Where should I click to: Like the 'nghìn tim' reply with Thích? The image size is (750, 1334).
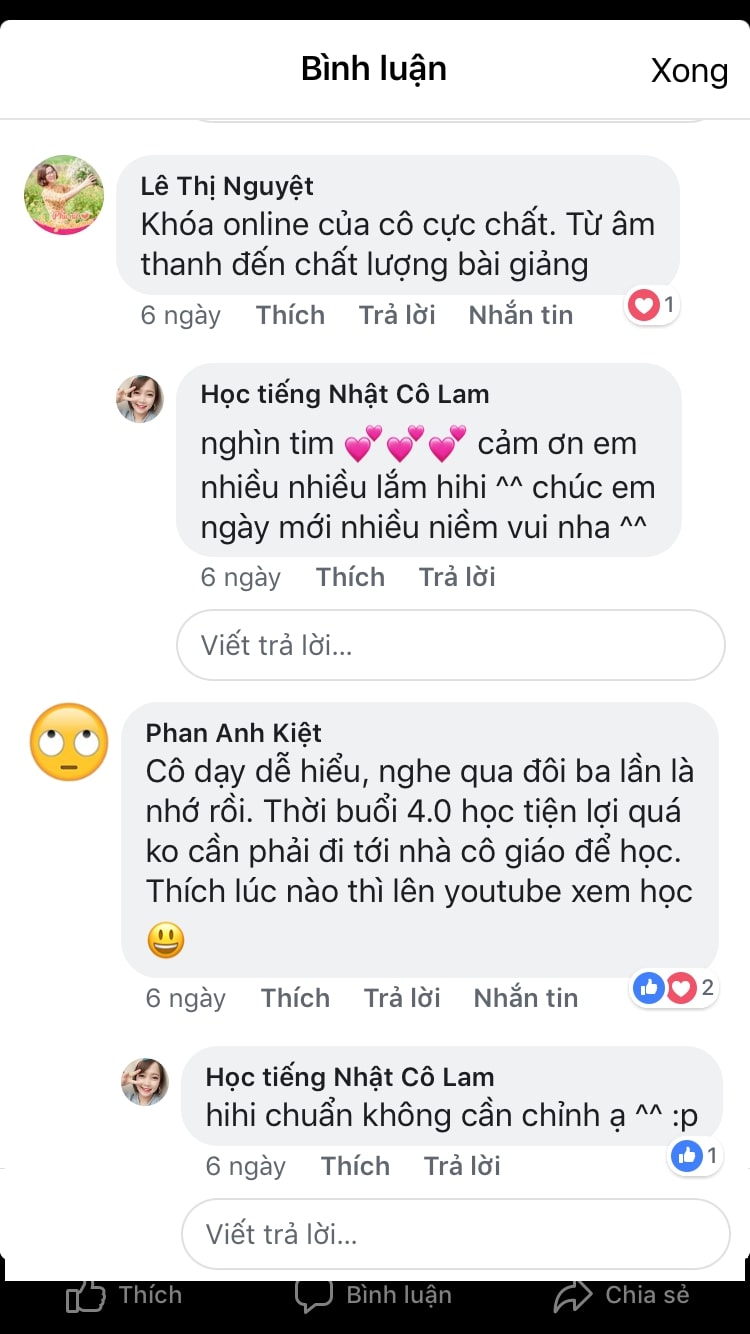(350, 577)
